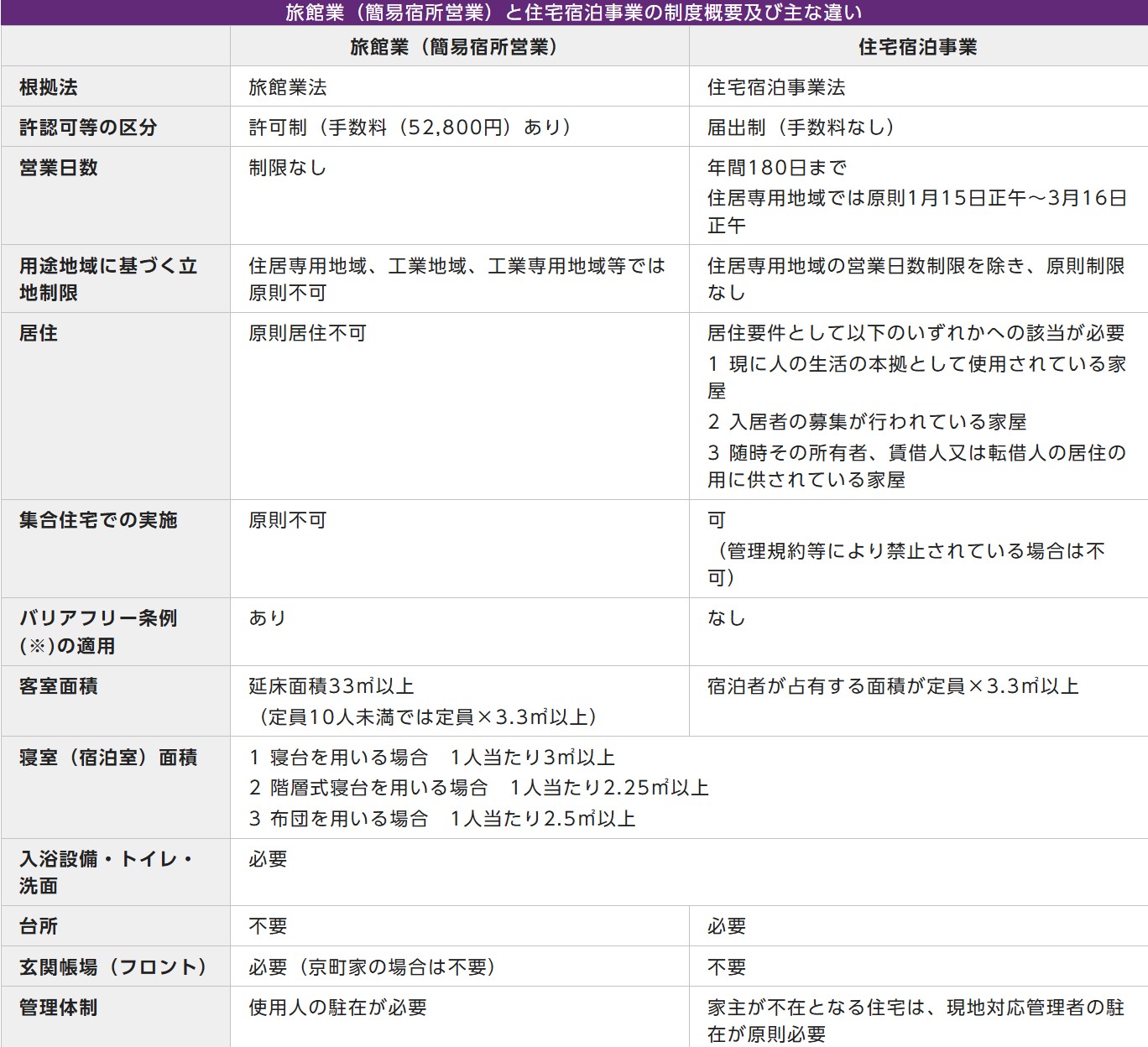Click the 年間180日まで text
Screen dimensions: 1148x1047
pos(777,168)
